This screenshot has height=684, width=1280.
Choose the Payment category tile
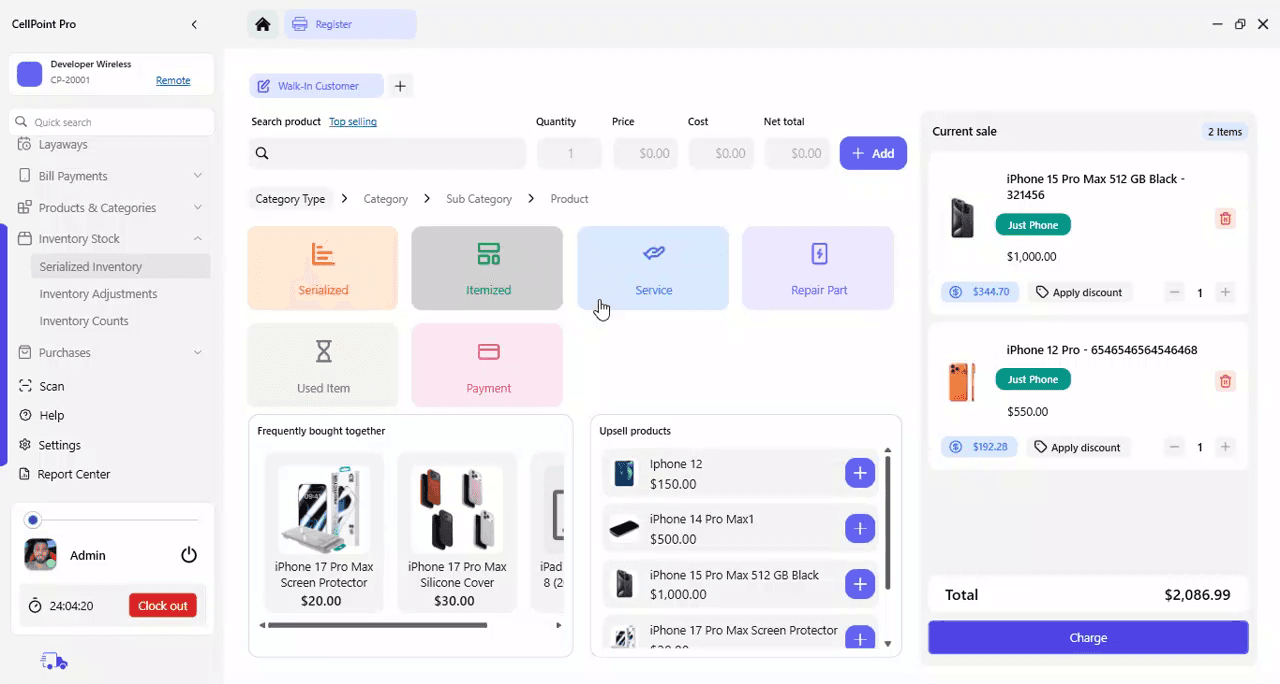point(488,365)
